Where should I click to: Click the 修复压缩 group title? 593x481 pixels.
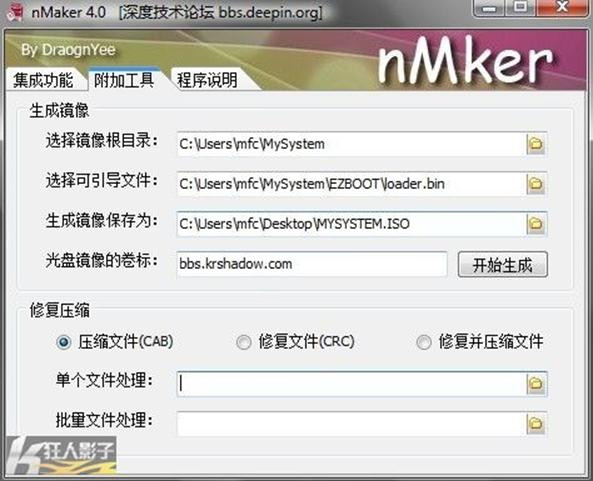click(x=59, y=310)
